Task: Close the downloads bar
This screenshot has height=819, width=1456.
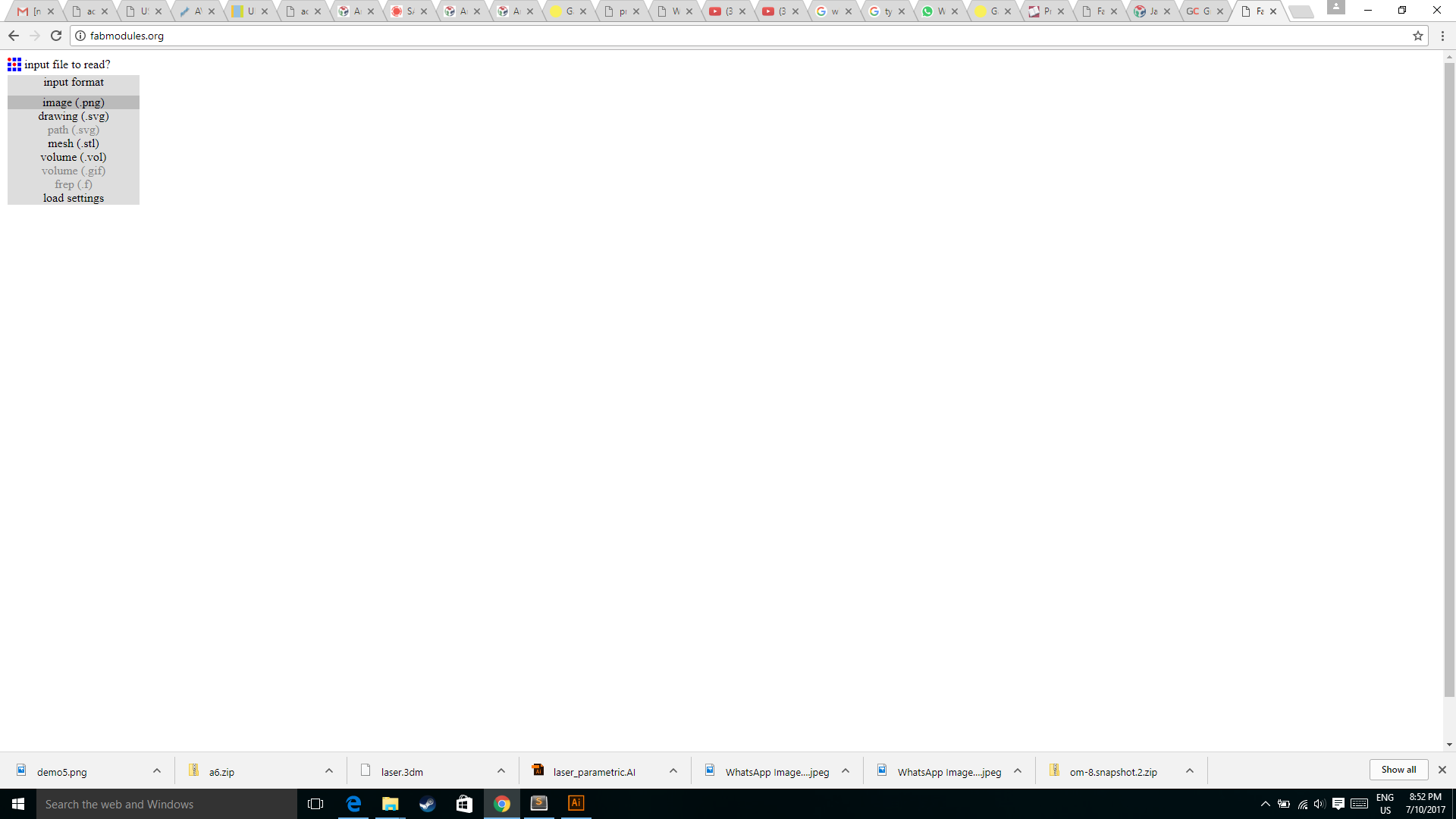Action: click(1442, 770)
